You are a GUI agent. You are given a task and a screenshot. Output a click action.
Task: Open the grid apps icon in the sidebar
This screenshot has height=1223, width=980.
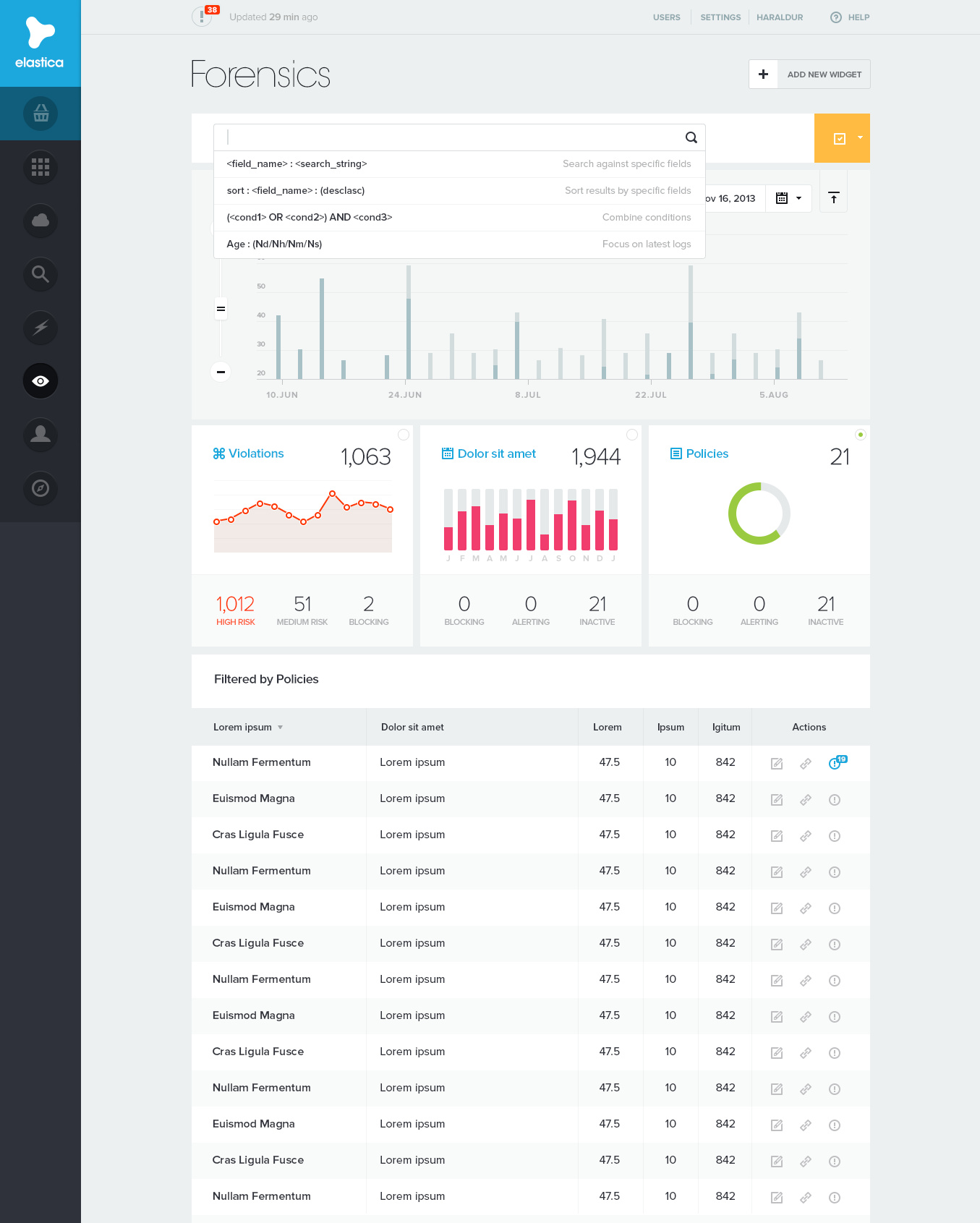(41, 167)
